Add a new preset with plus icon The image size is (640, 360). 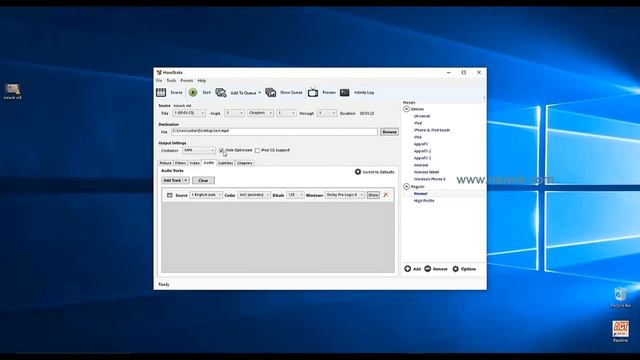407,269
